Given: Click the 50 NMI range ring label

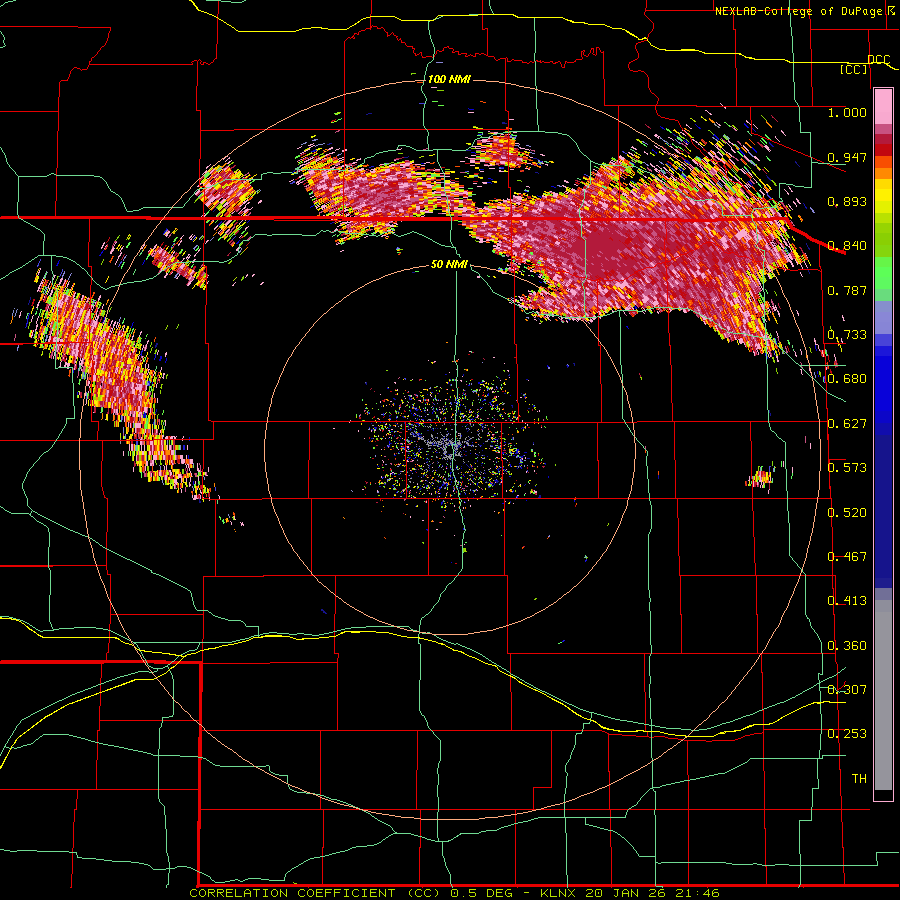Looking at the screenshot, I should 449,264.
